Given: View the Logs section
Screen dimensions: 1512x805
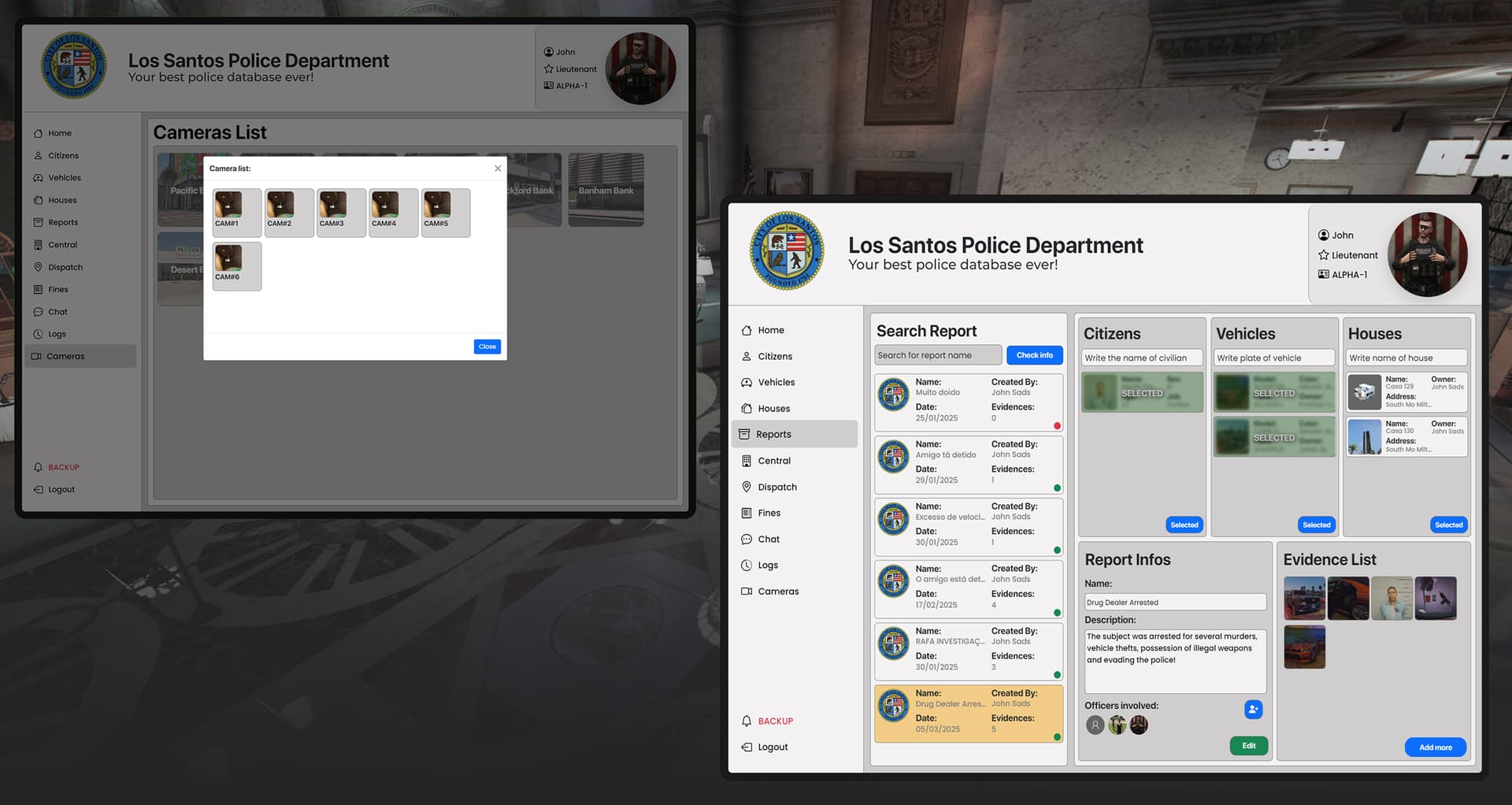Looking at the screenshot, I should click(x=766, y=565).
